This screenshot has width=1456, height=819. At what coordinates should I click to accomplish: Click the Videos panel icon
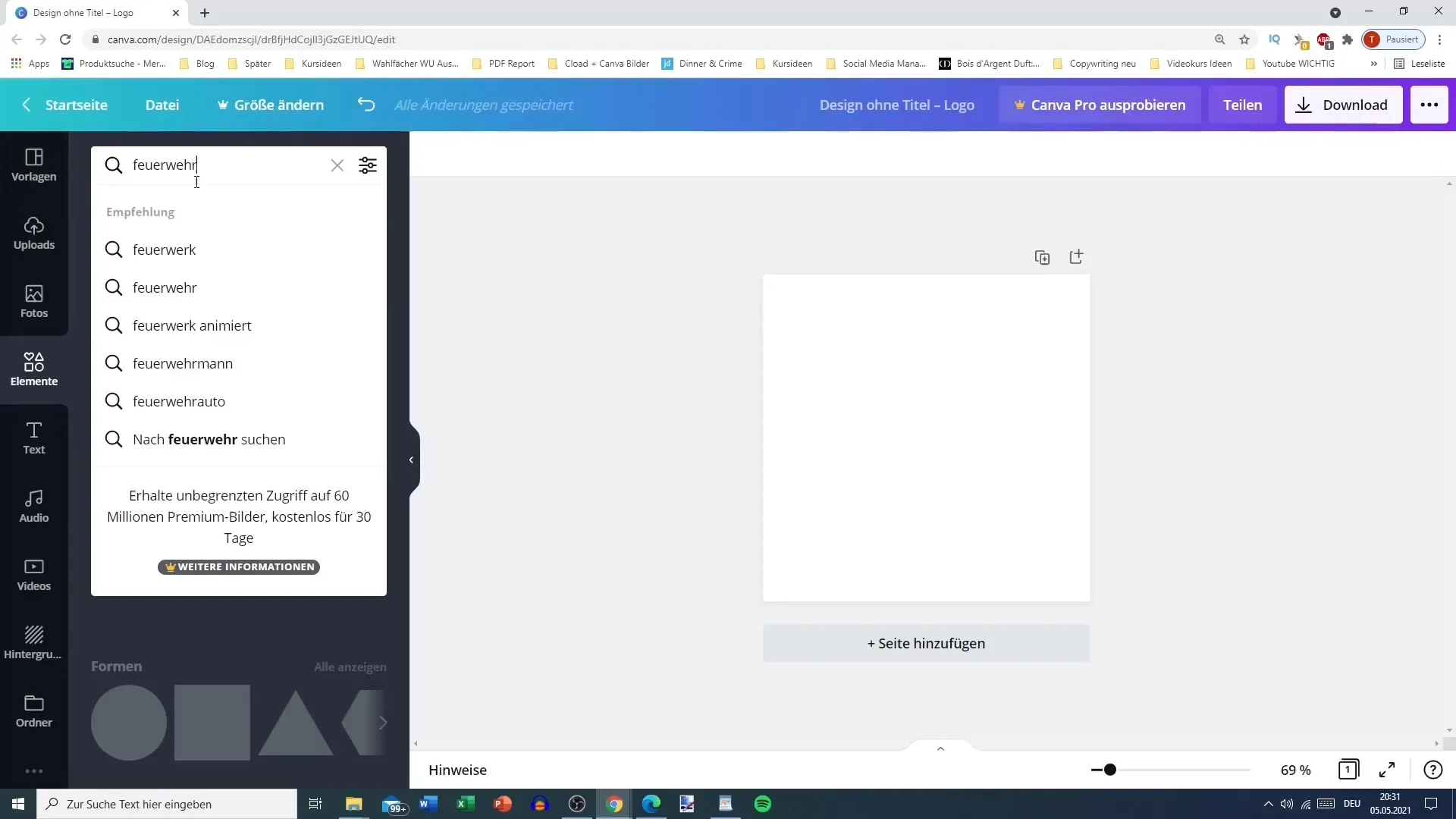pyautogui.click(x=33, y=574)
